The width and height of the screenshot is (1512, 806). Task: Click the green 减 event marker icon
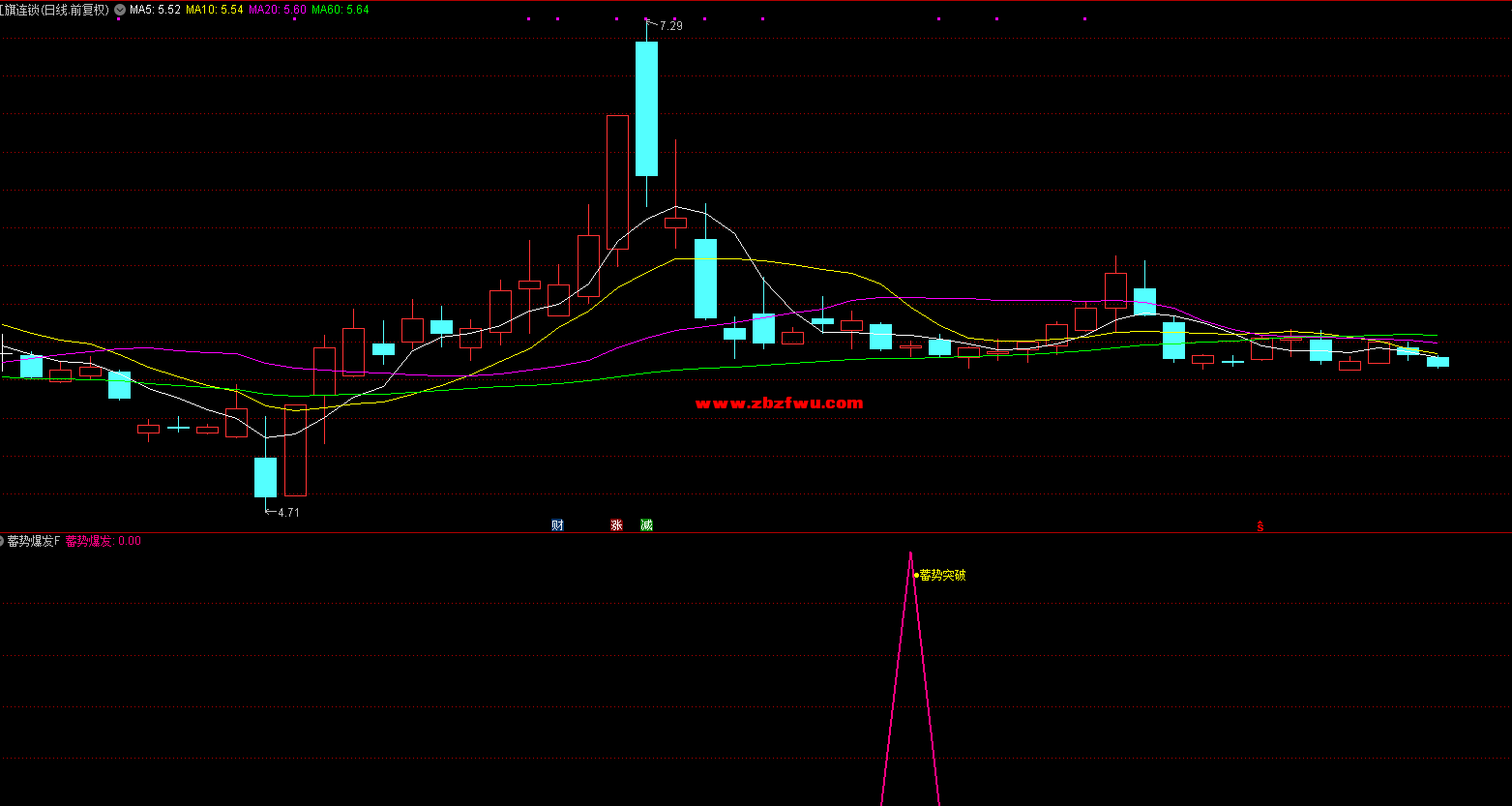pos(646,525)
